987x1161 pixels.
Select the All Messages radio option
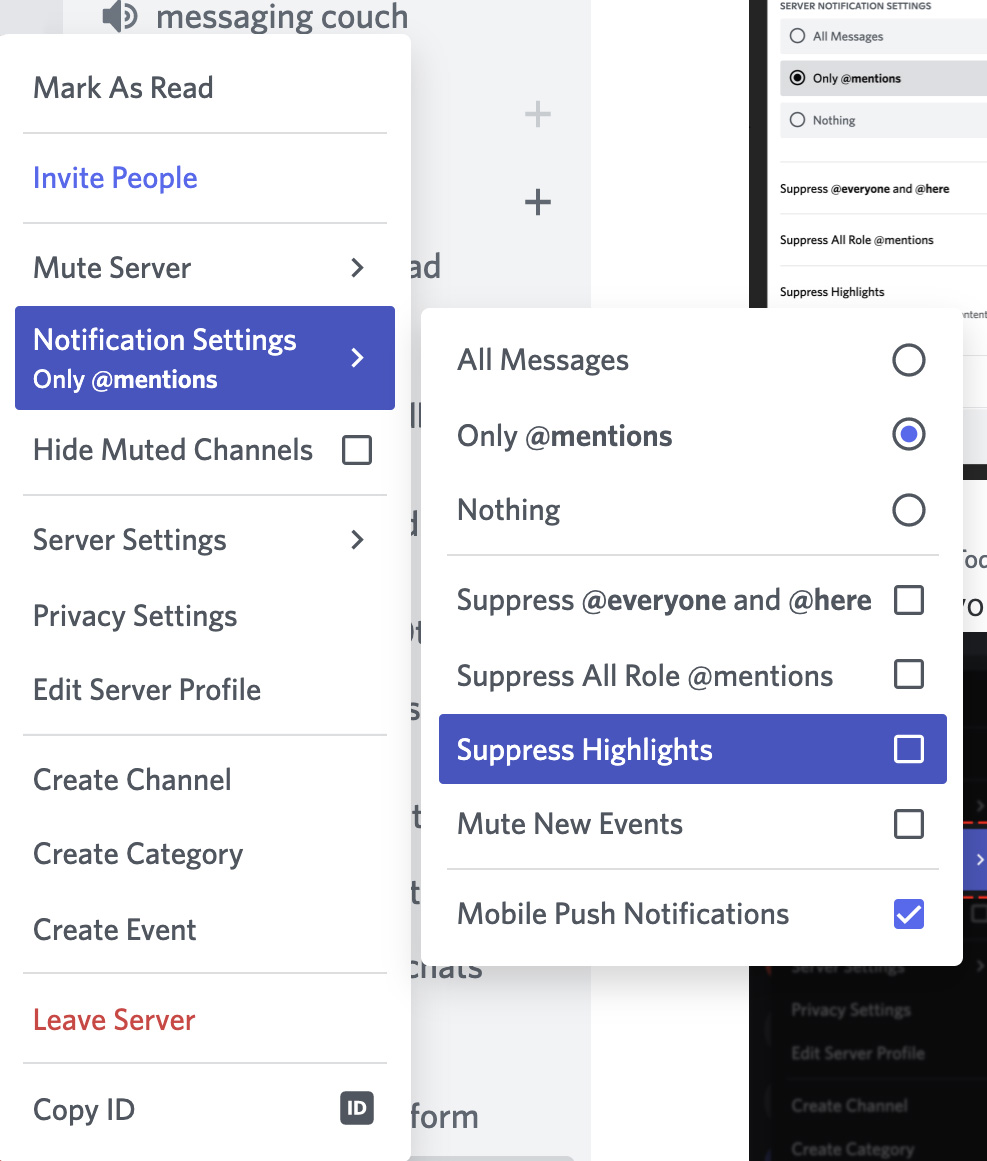click(x=909, y=361)
